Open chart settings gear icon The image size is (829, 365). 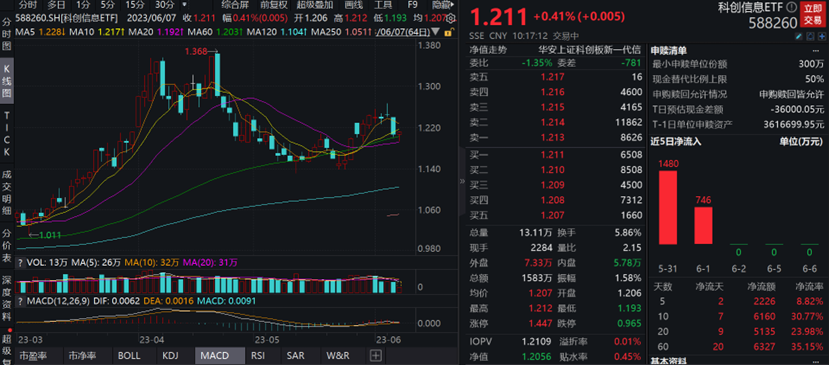point(451,19)
